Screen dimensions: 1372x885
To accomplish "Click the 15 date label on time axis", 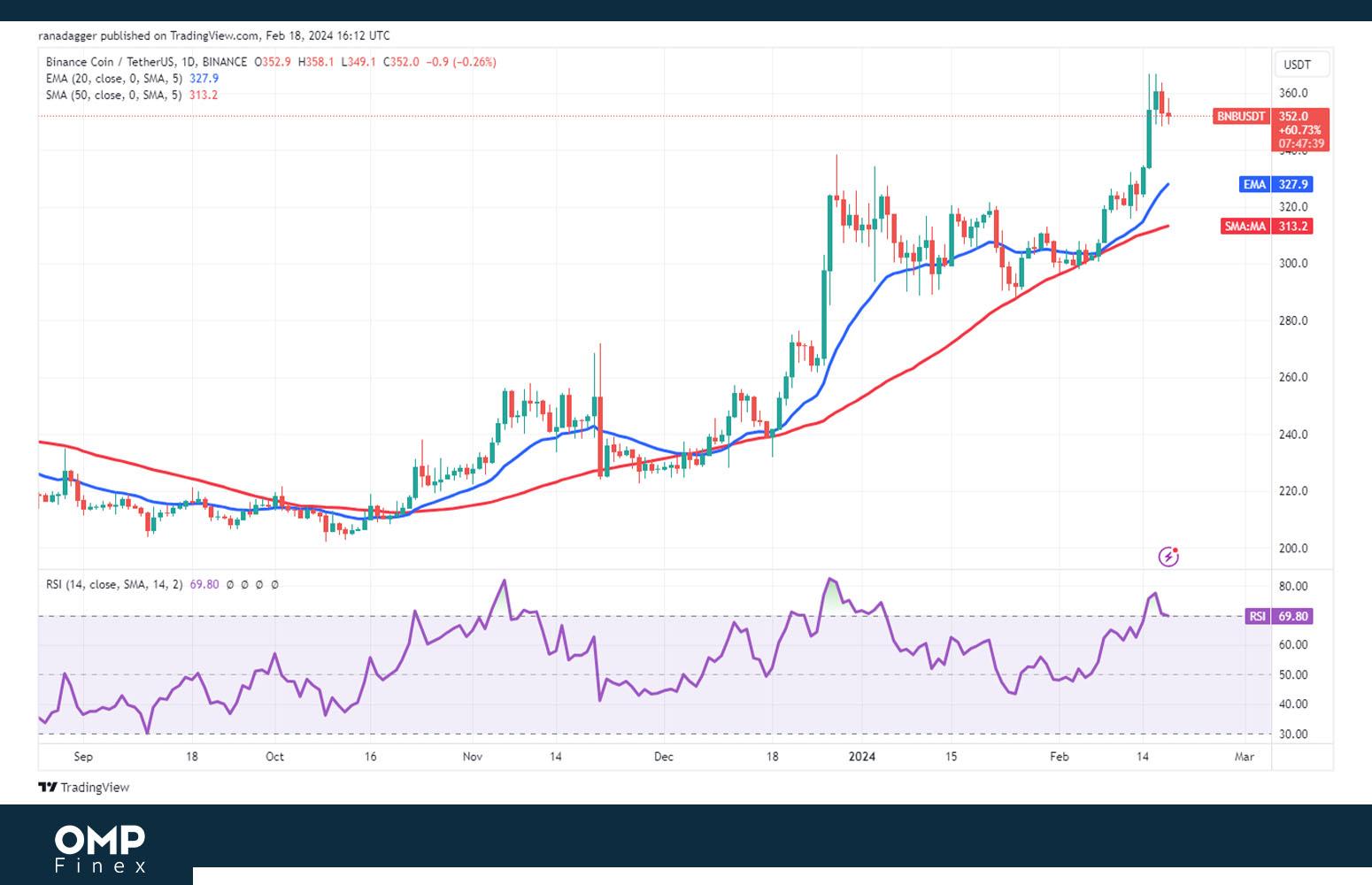I will coord(951,757).
